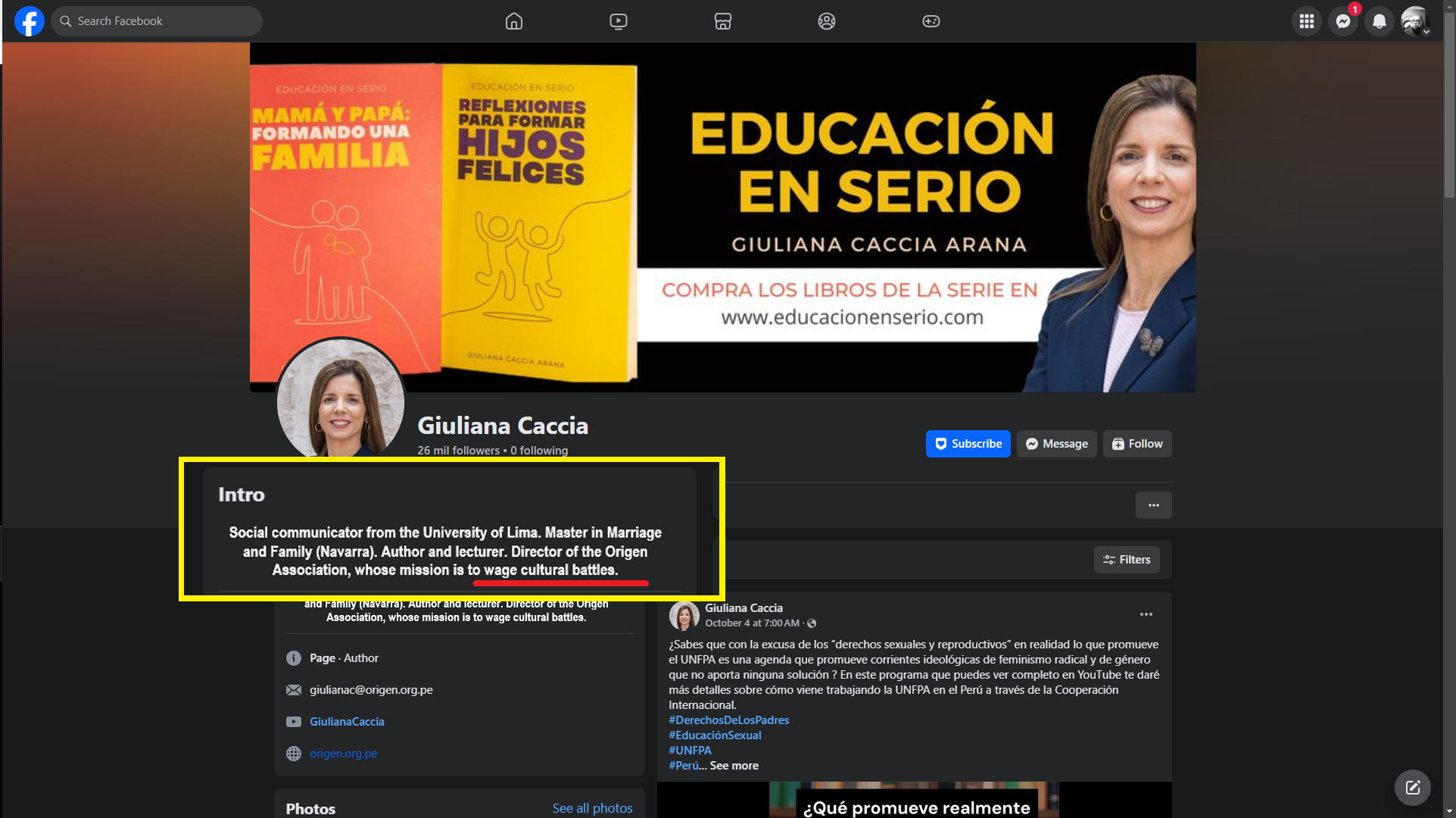Expand the post with See more
This screenshot has width=1456, height=818.
point(734,766)
